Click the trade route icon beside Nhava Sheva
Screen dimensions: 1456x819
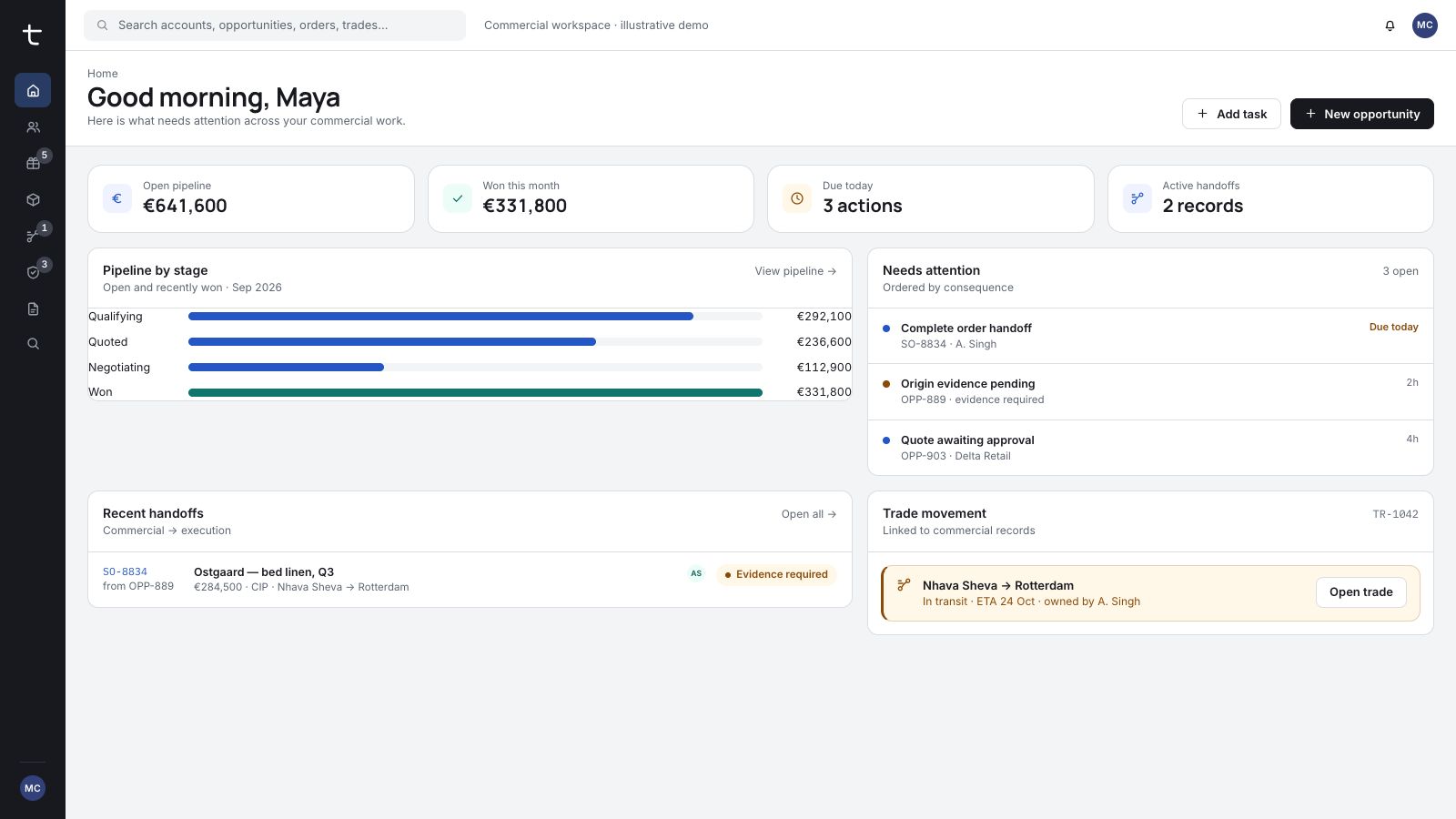coord(904,585)
